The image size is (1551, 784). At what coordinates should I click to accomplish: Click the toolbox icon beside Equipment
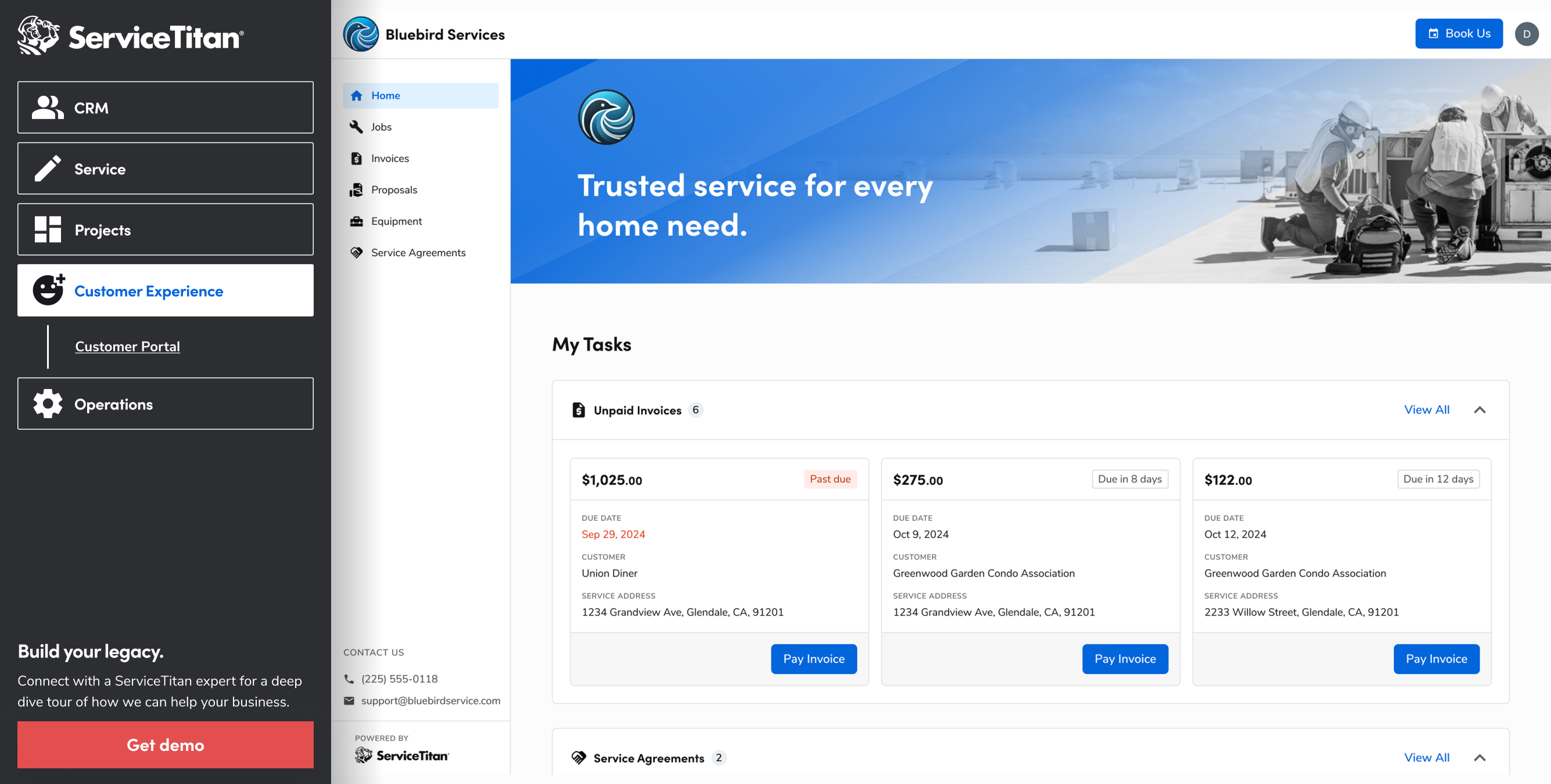[x=357, y=221]
